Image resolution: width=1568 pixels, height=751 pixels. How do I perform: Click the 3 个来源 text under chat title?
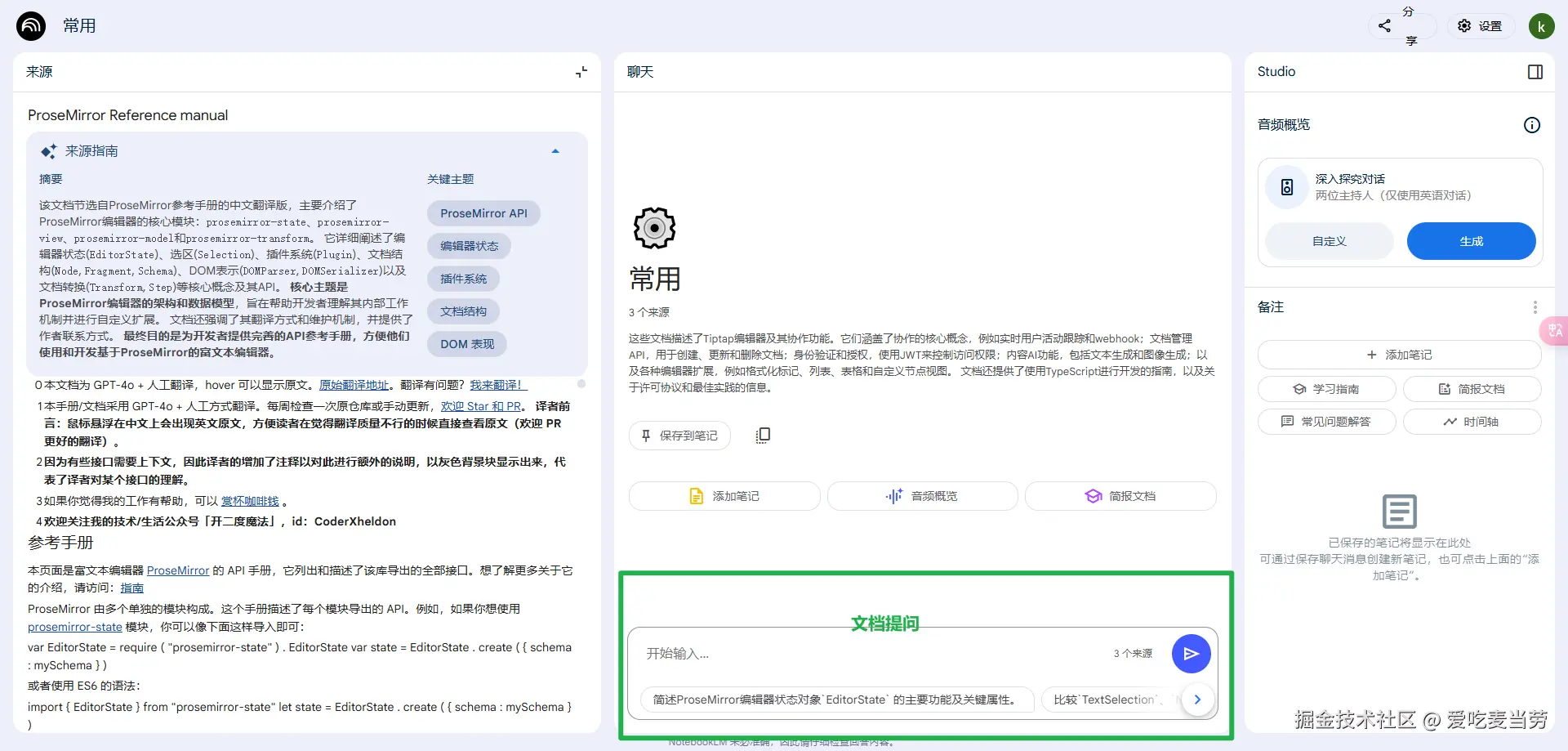click(x=649, y=312)
